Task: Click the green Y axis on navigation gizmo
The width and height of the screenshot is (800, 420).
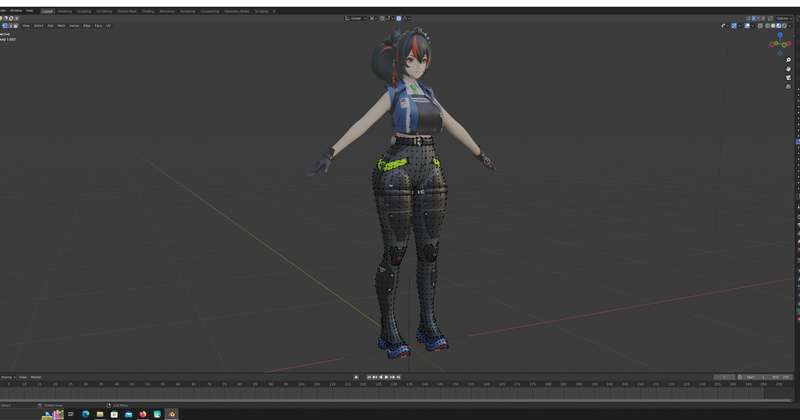Action: click(x=785, y=46)
